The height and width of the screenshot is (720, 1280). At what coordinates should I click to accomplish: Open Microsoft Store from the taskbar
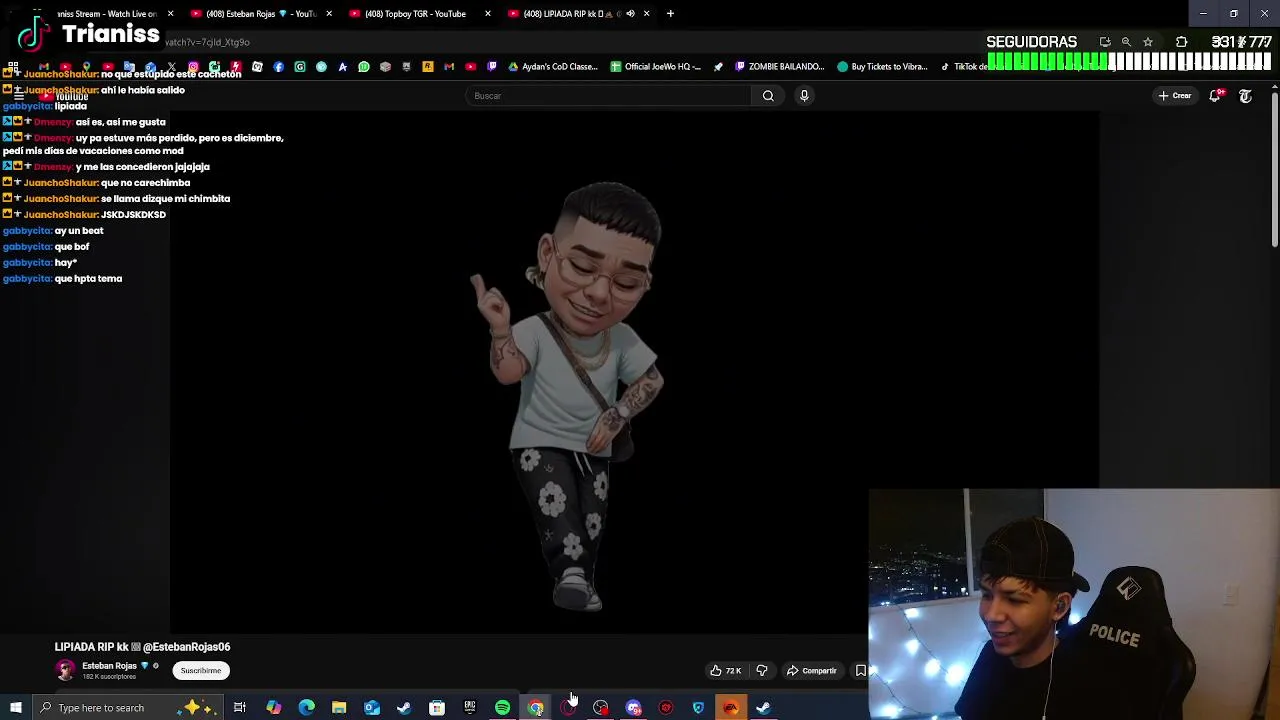tap(437, 708)
